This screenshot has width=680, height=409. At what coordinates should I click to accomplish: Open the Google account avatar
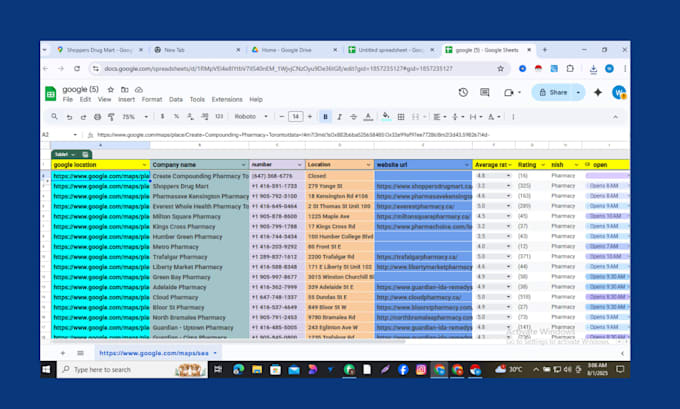coord(619,92)
